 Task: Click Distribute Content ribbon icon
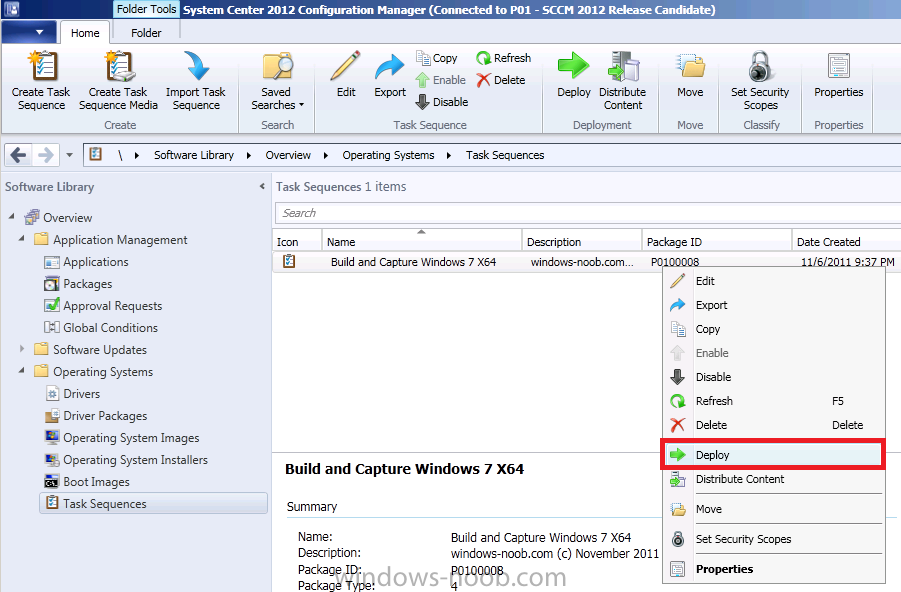click(623, 80)
